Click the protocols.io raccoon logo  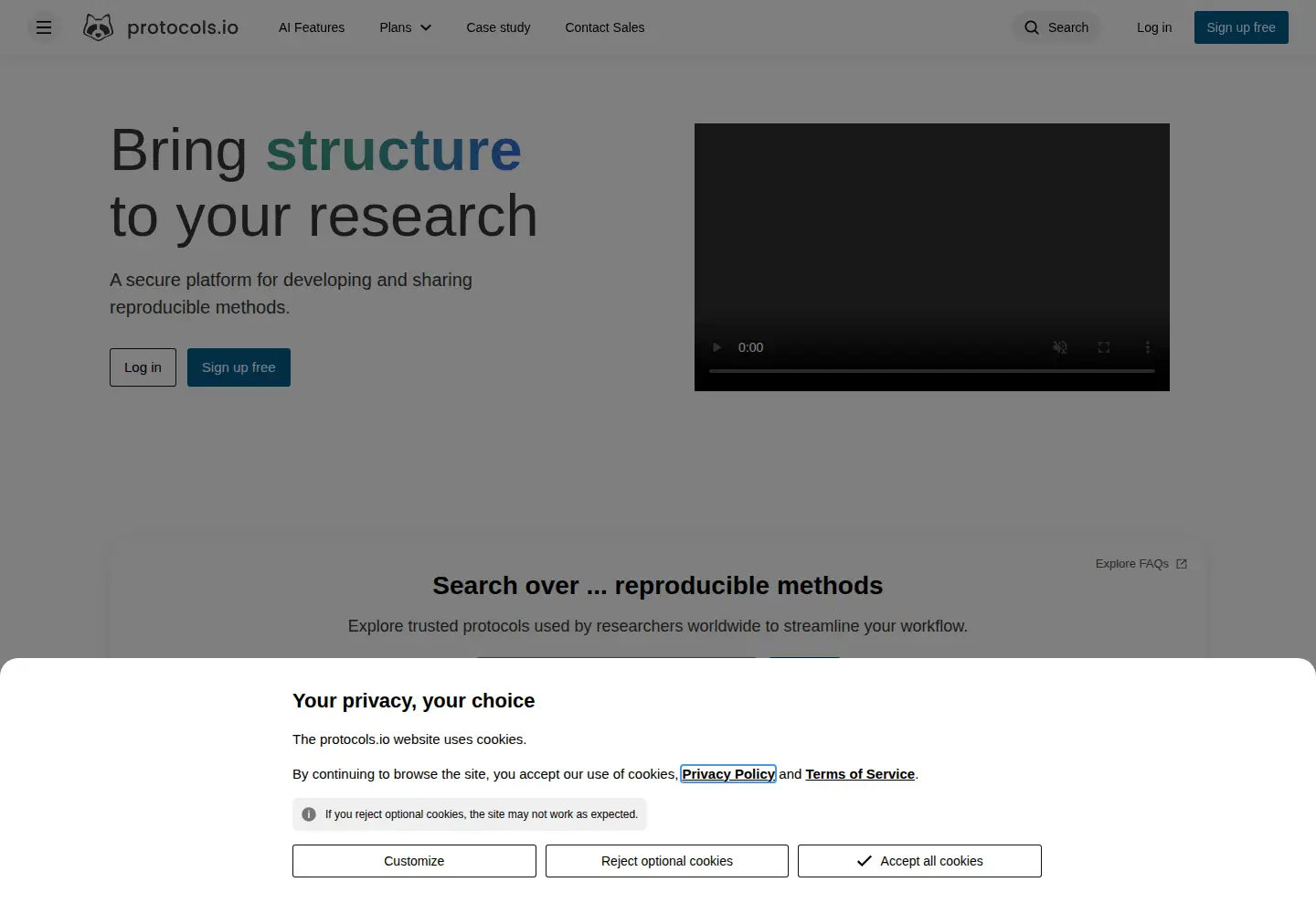98,27
